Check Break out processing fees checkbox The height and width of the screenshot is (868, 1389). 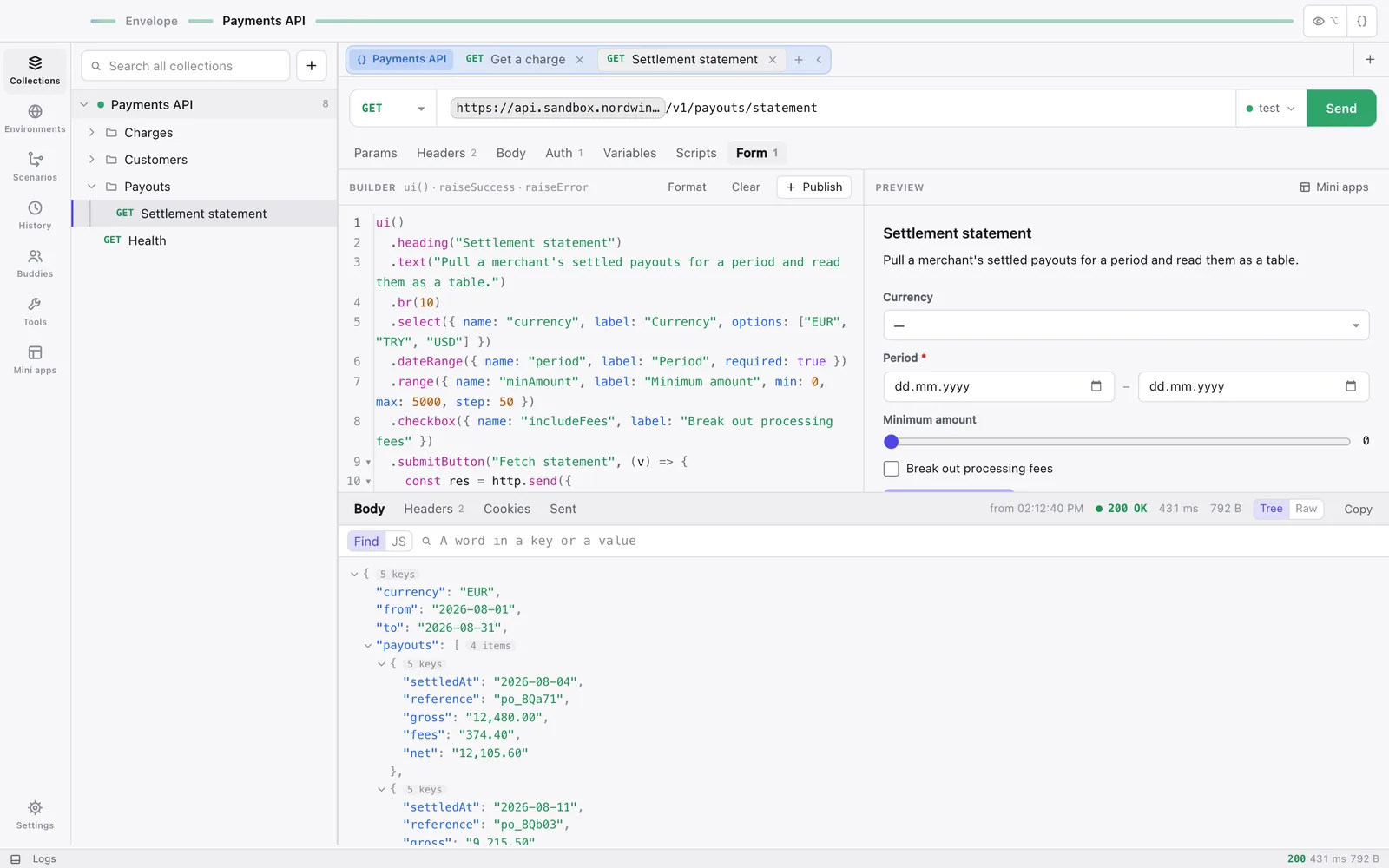891,469
